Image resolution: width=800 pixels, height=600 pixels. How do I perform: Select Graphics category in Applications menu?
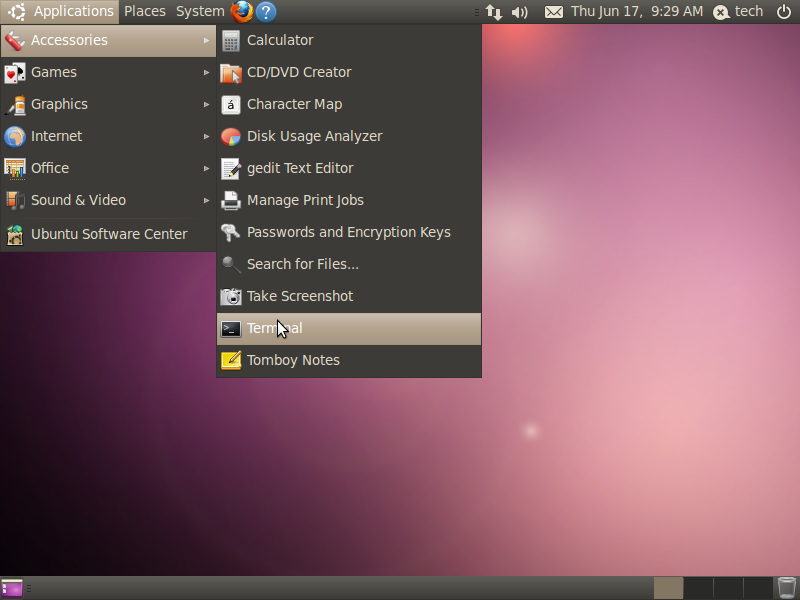pyautogui.click(x=108, y=104)
